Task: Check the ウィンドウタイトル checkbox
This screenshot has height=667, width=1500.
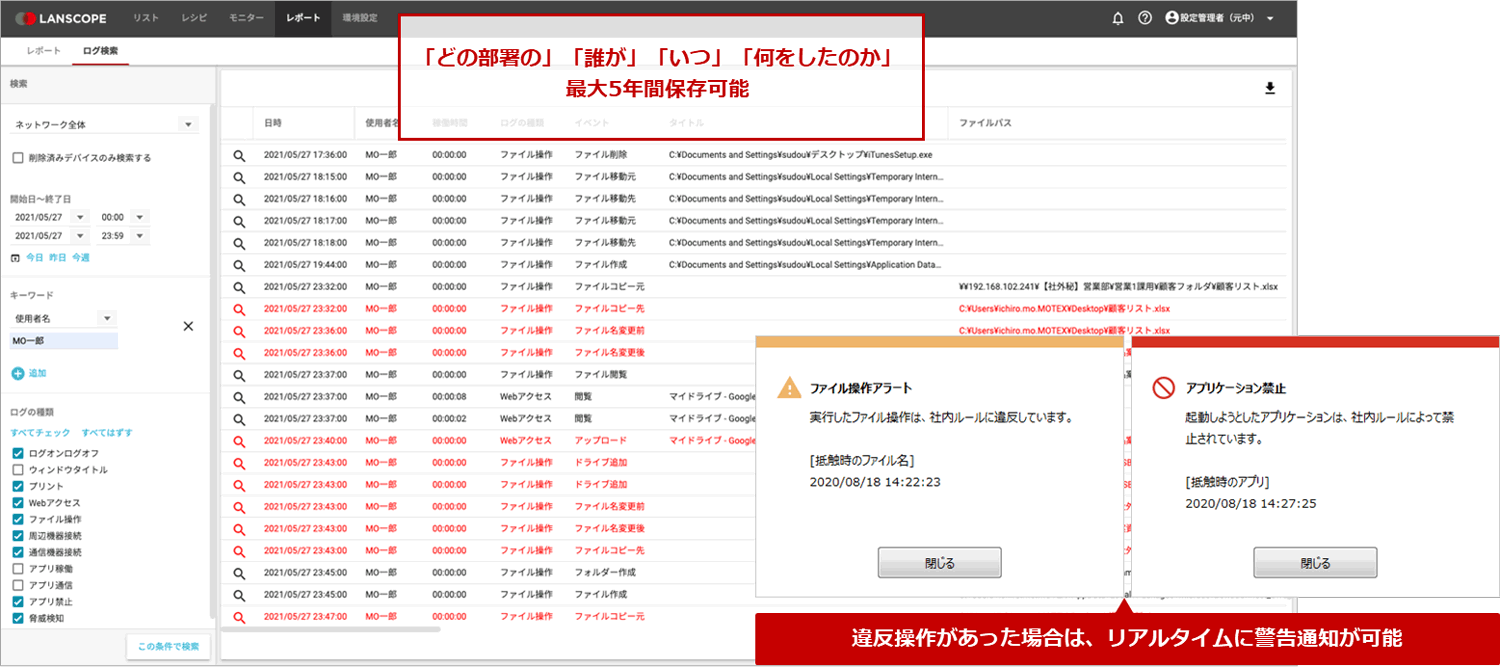Action: pos(17,470)
